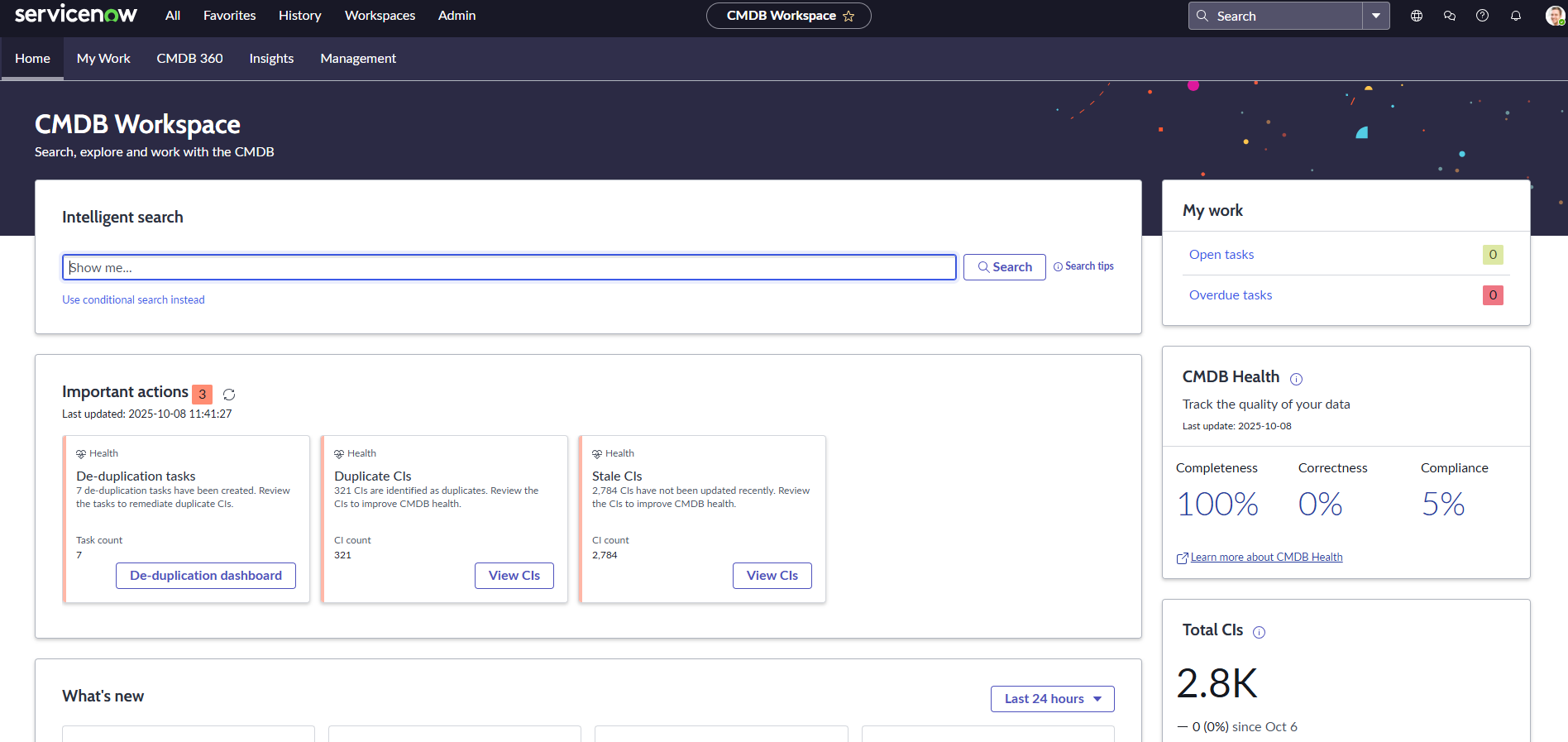
Task: Focus the Show me intelligent search field
Action: [509, 267]
